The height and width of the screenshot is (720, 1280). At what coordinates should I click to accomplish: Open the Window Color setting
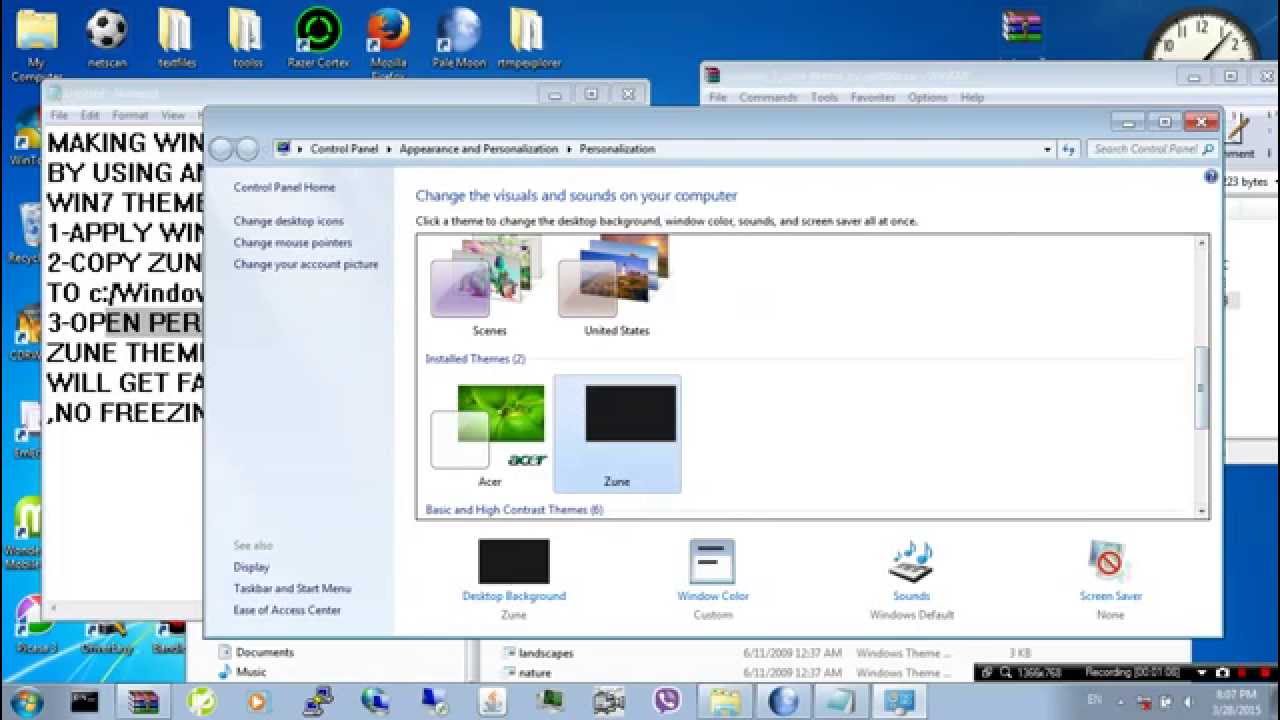(713, 580)
